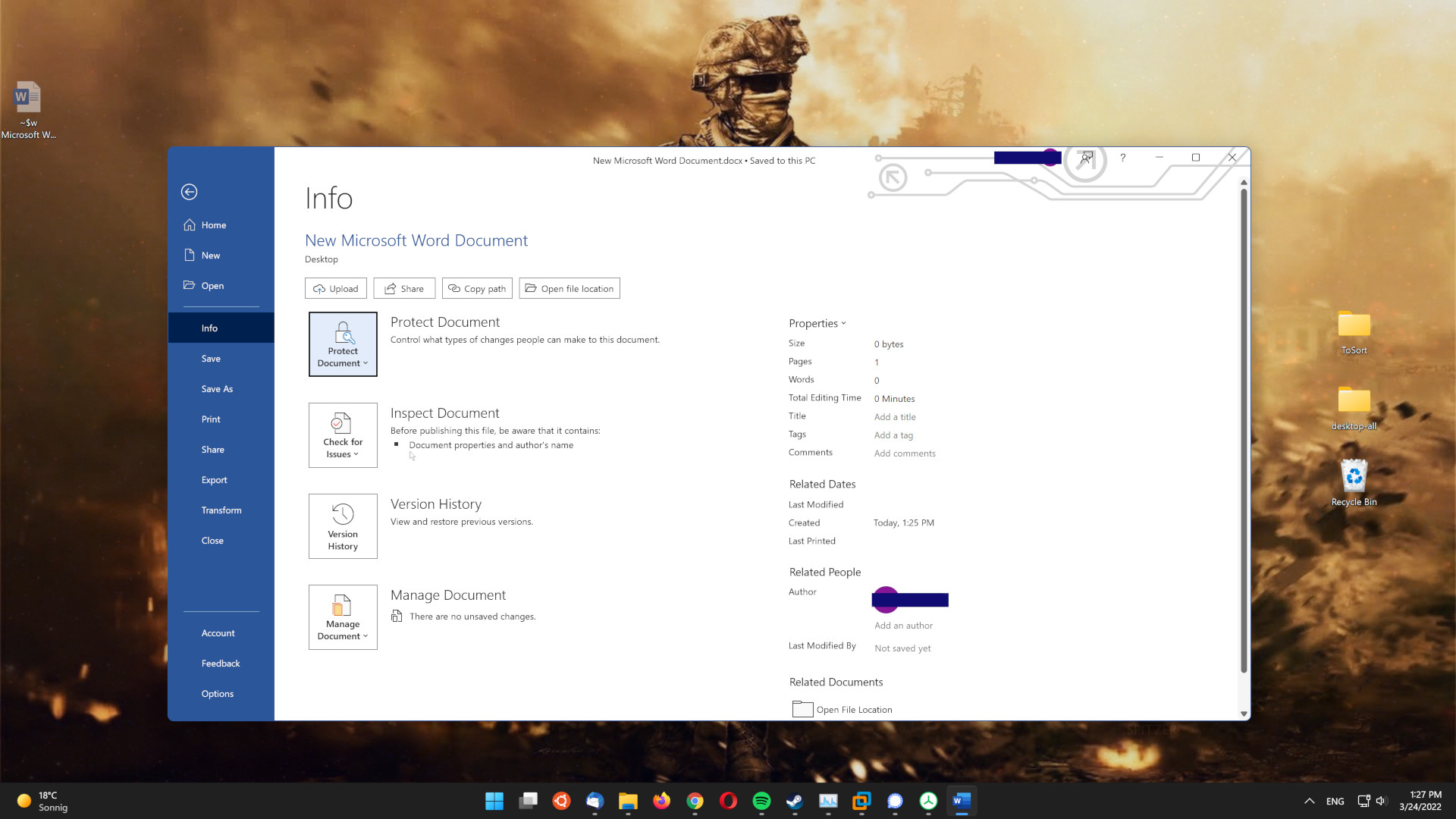Click the Word icon in the taskbar

pos(962,801)
